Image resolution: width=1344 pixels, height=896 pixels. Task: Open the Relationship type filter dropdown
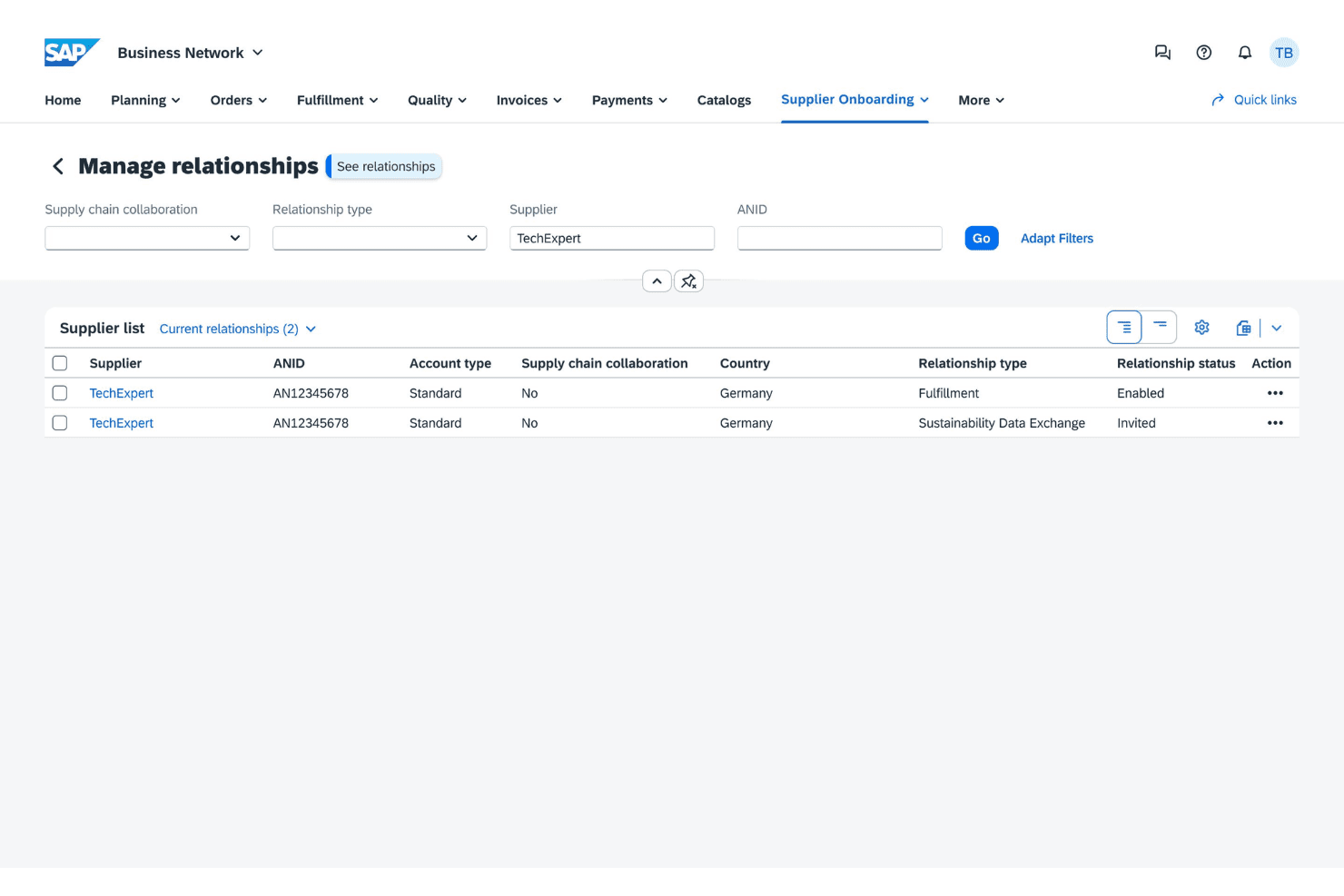tap(380, 238)
